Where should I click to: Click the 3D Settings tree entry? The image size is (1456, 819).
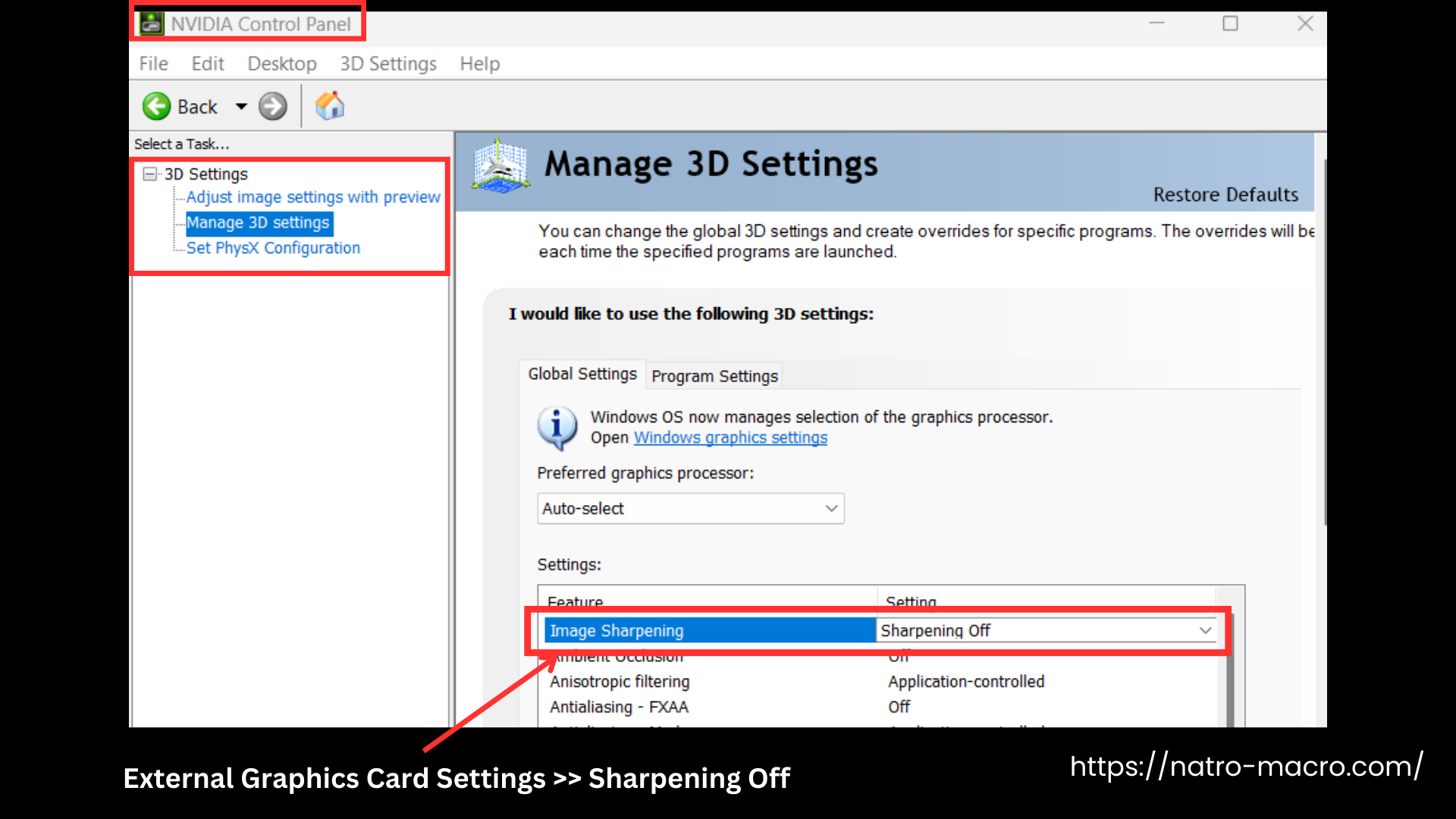(206, 174)
